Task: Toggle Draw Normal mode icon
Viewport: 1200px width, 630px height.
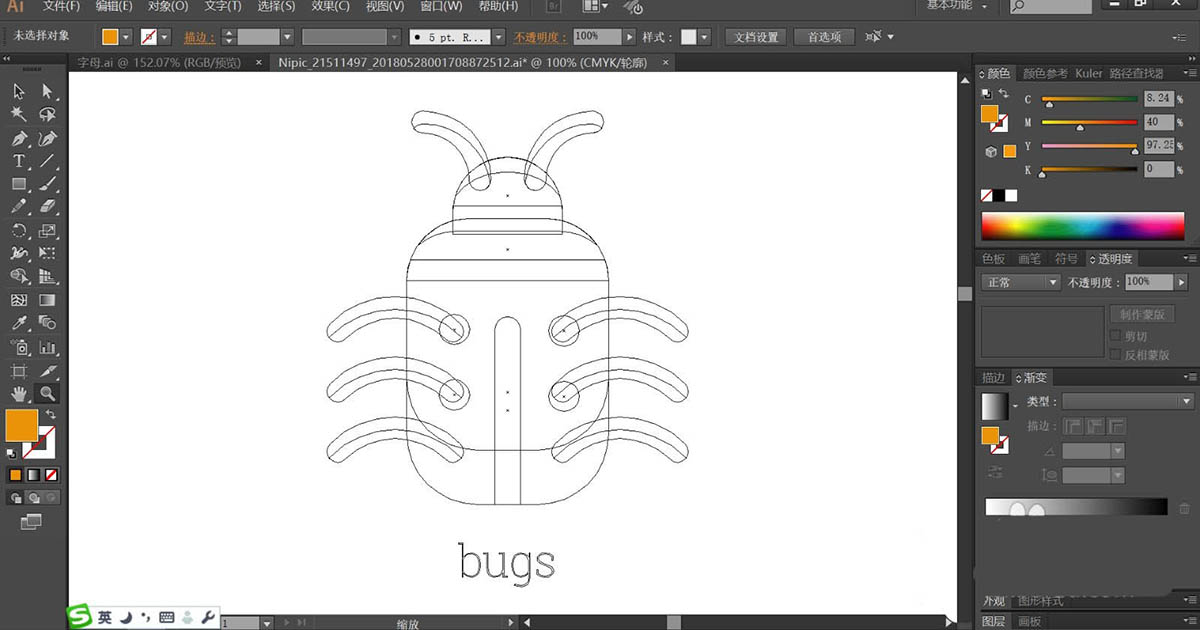Action: [x=16, y=497]
